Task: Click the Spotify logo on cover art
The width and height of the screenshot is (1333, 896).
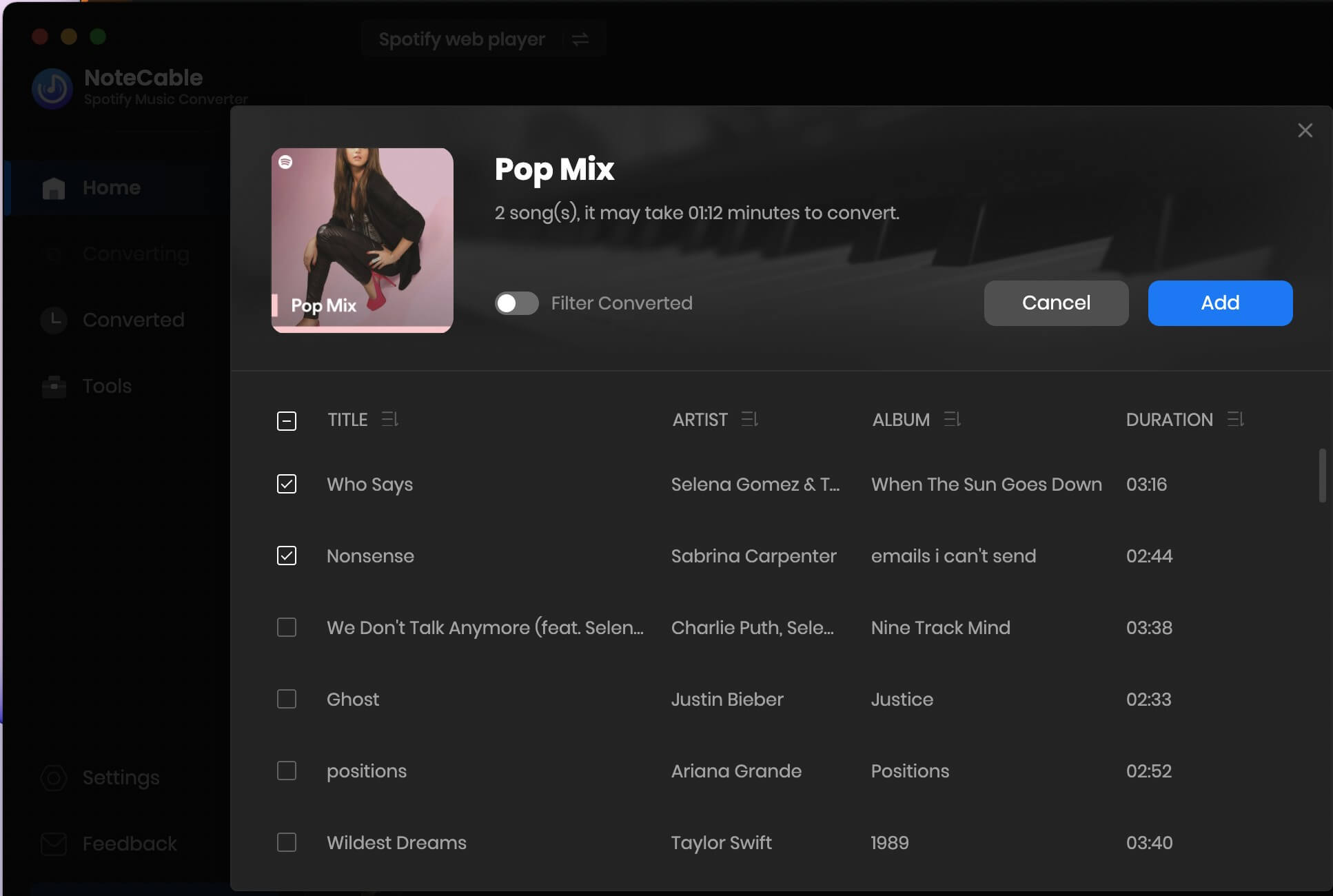Action: click(x=285, y=162)
